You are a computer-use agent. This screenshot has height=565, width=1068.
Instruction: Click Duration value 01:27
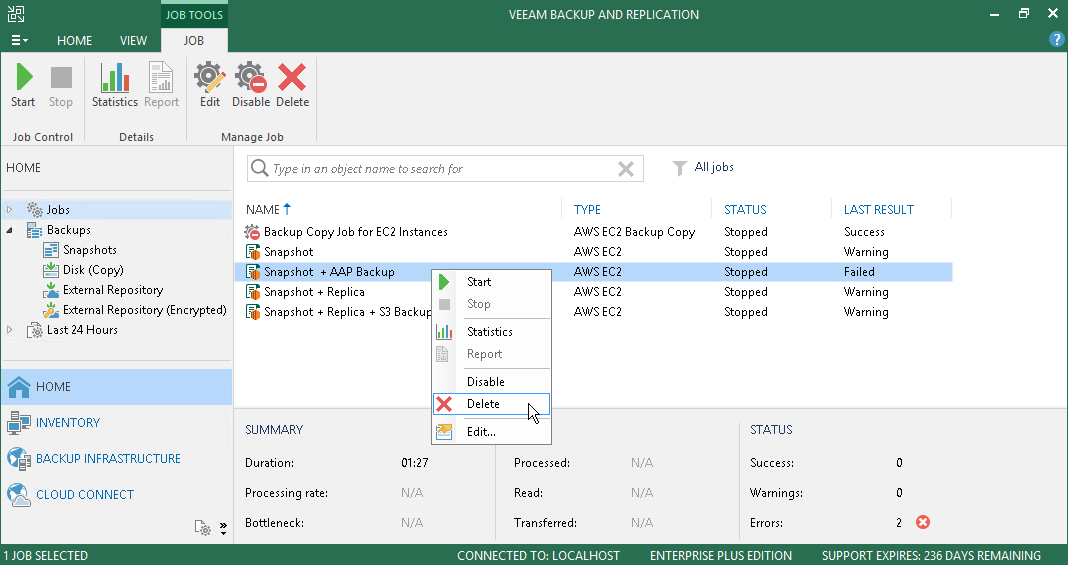pyautogui.click(x=415, y=463)
